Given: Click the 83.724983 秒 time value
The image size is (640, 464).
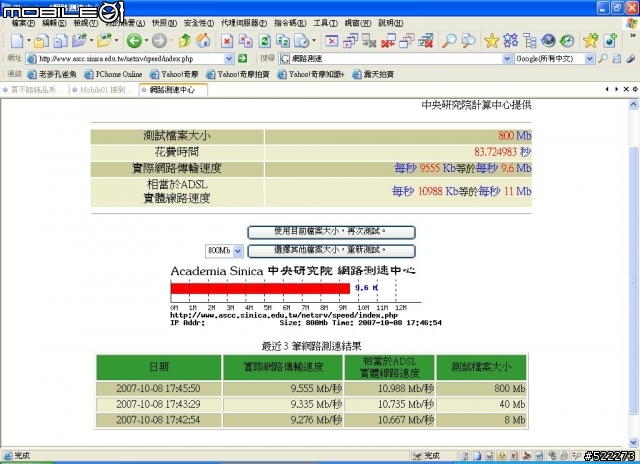Looking at the screenshot, I should tap(502, 152).
